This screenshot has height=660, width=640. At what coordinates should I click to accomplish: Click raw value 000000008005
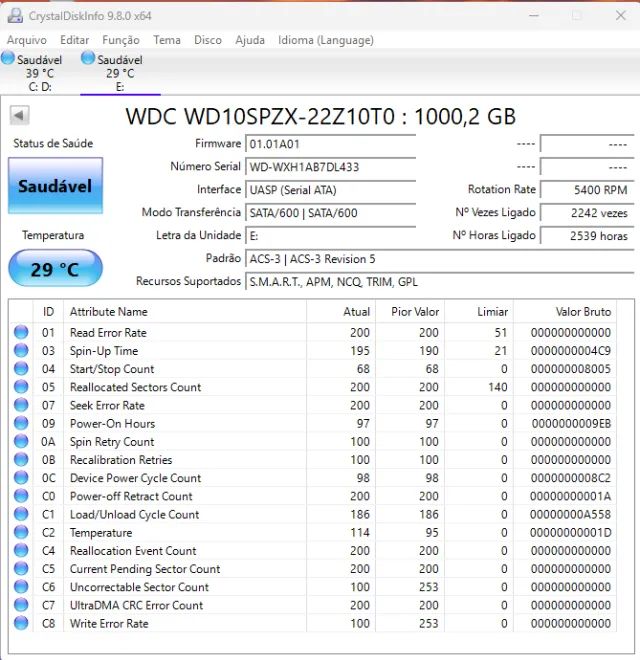coord(571,369)
